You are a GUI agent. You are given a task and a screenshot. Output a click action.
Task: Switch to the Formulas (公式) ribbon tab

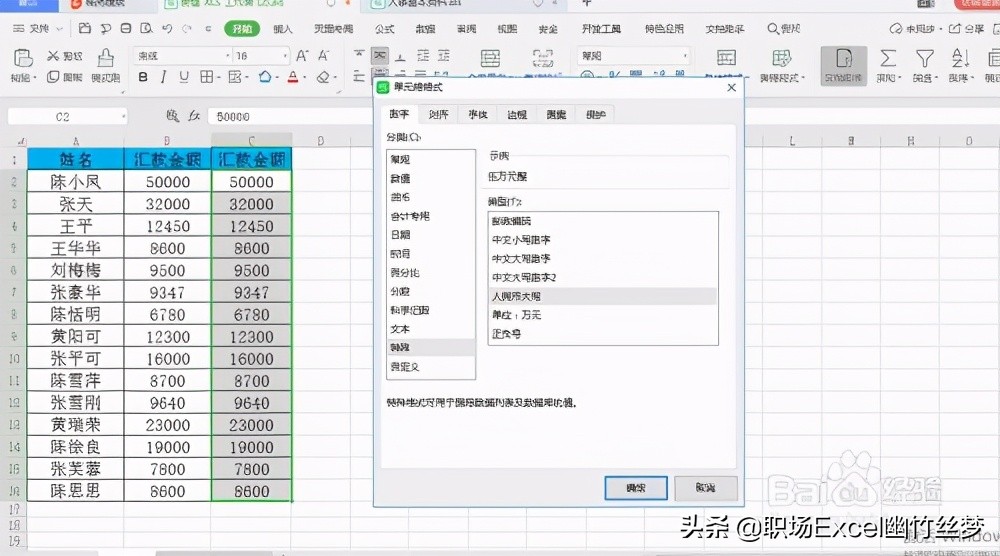(384, 29)
